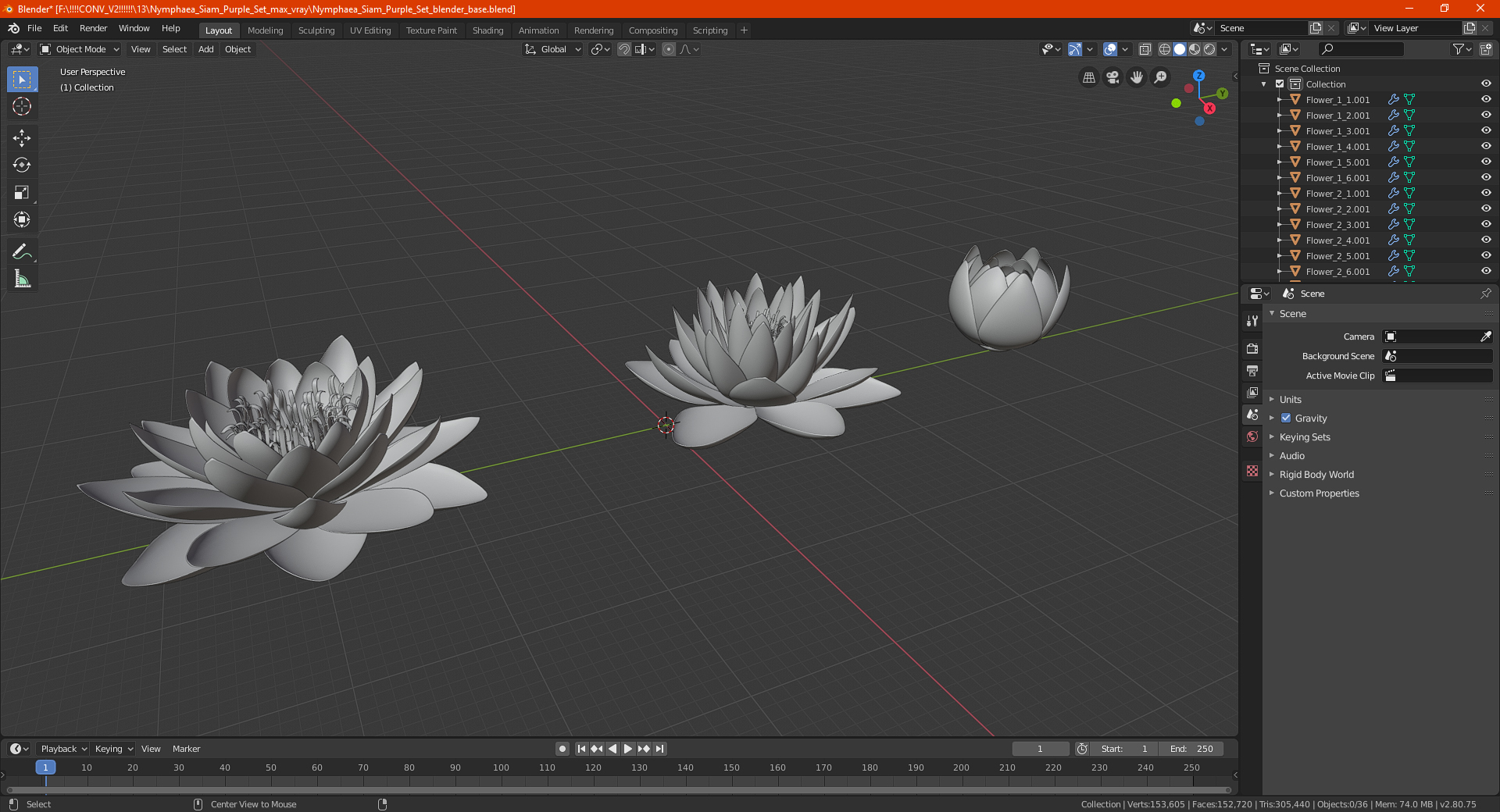Pin the Scene properties panel
Screen dimensions: 1500x812
(1485, 294)
